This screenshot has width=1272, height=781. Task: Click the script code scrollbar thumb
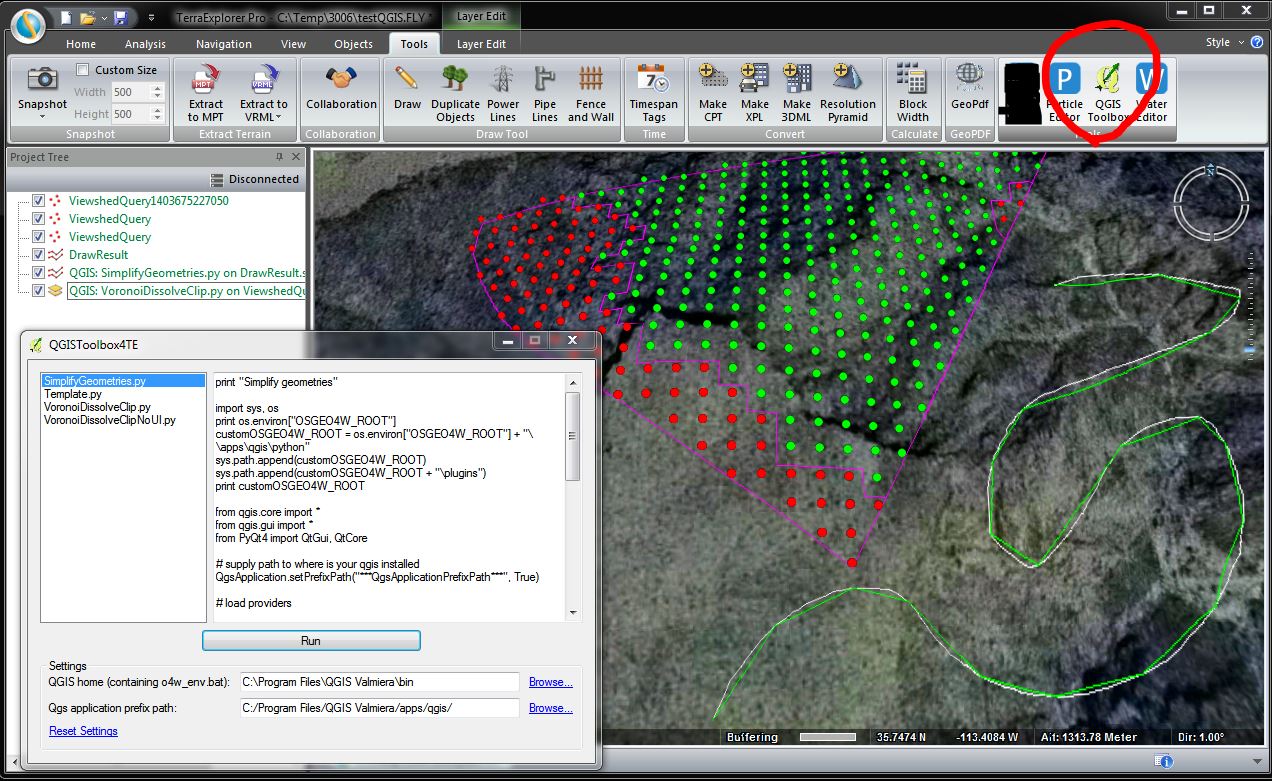coord(573,436)
